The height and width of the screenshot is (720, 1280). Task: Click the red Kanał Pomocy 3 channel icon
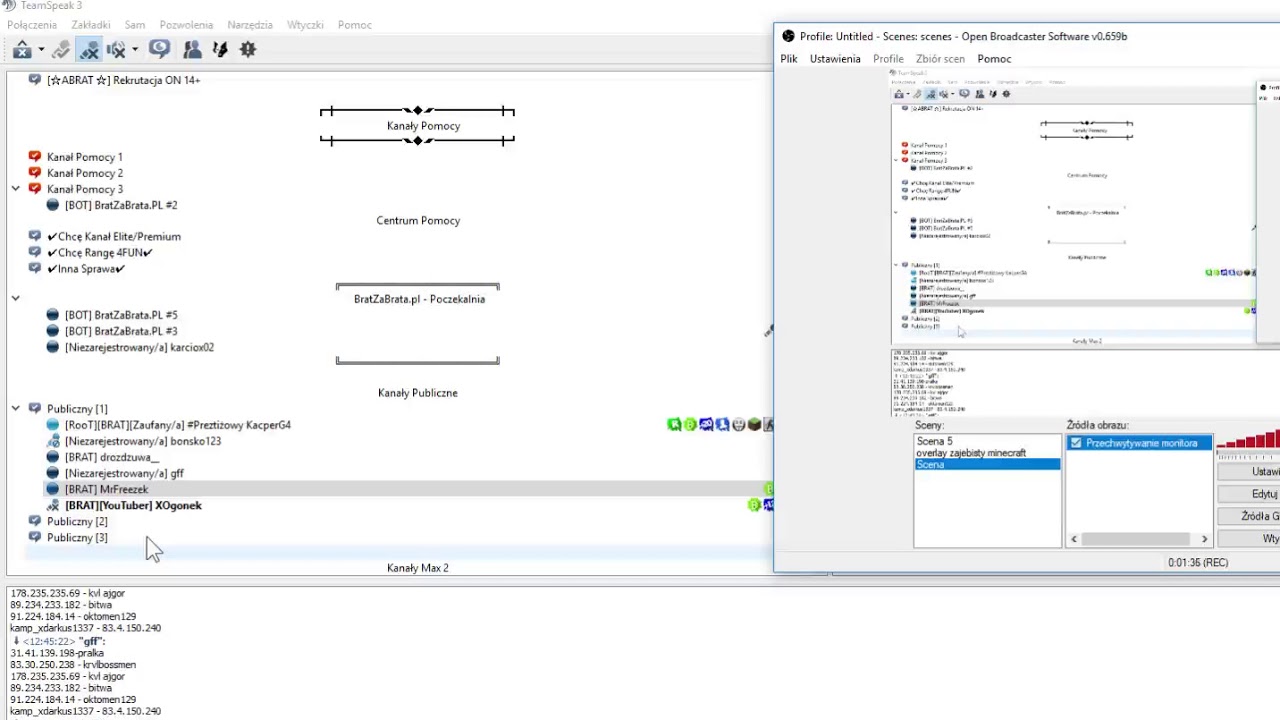[35, 189]
